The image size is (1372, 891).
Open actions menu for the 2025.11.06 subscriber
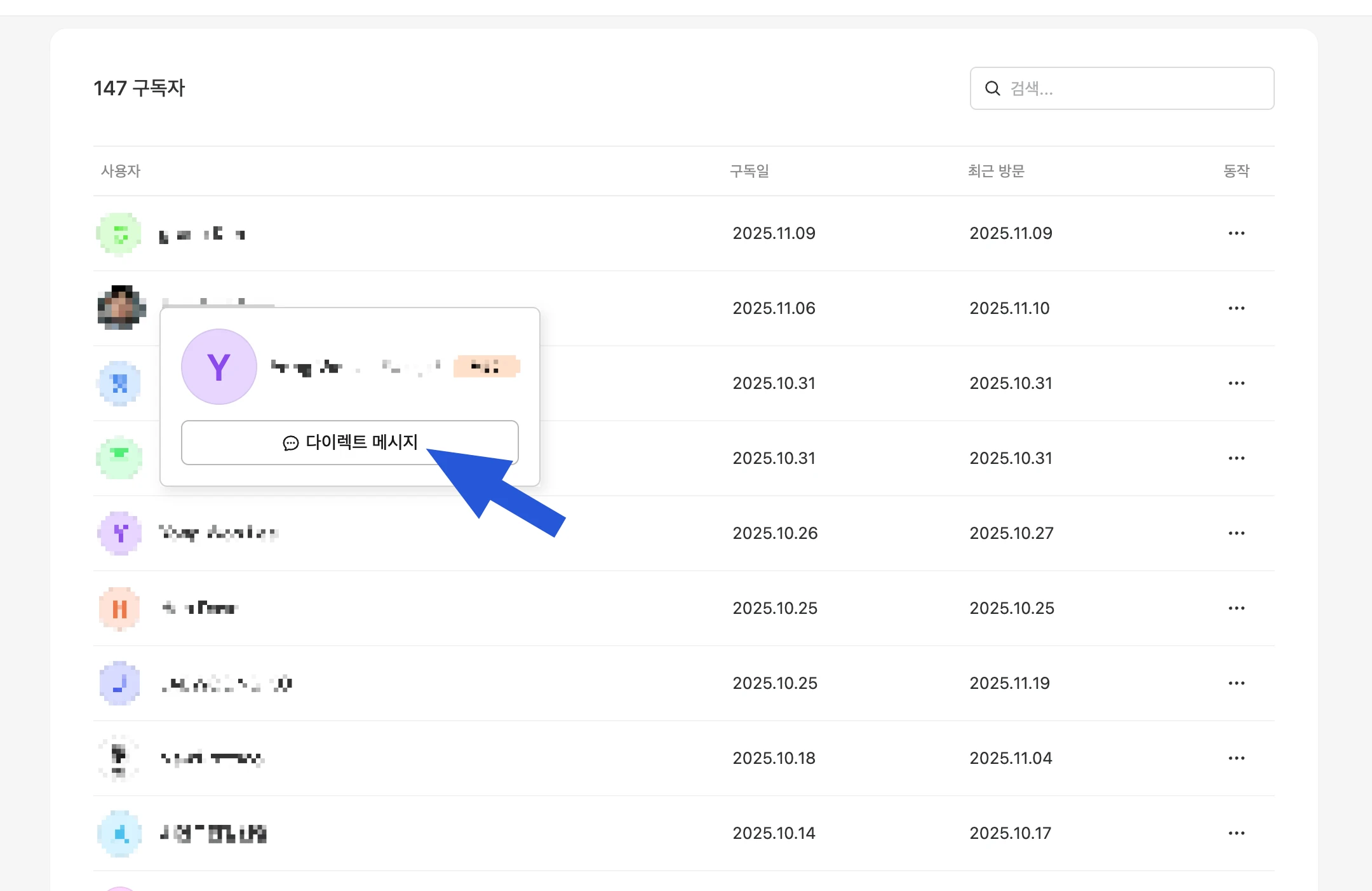pos(1236,308)
